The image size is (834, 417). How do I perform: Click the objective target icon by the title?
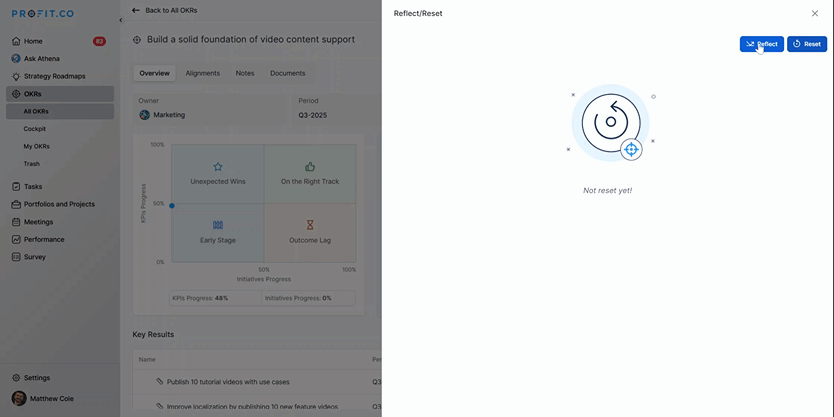(x=137, y=40)
